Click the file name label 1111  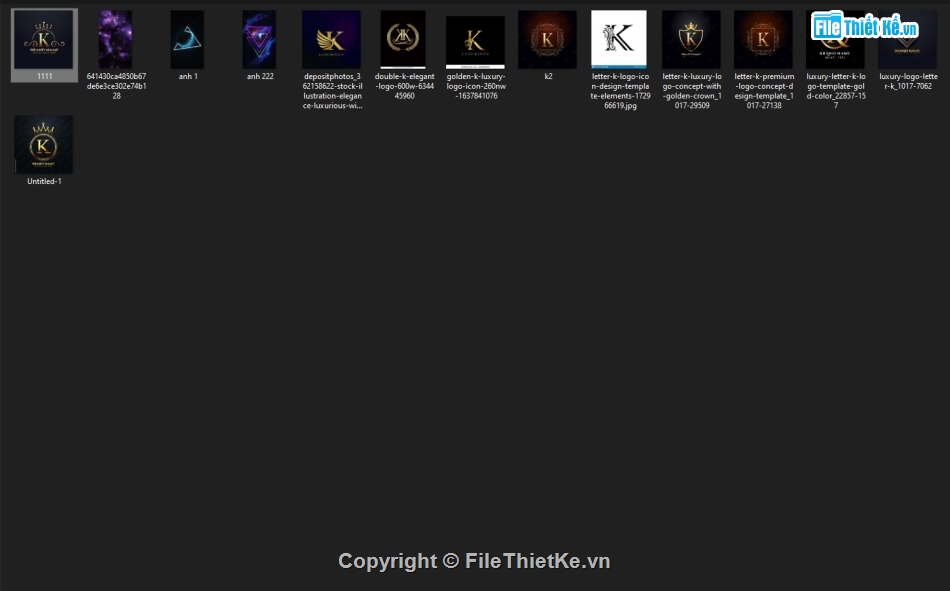[44, 76]
